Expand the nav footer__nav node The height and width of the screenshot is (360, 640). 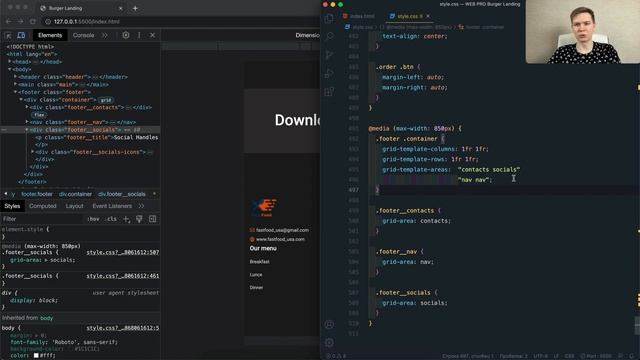(27, 122)
